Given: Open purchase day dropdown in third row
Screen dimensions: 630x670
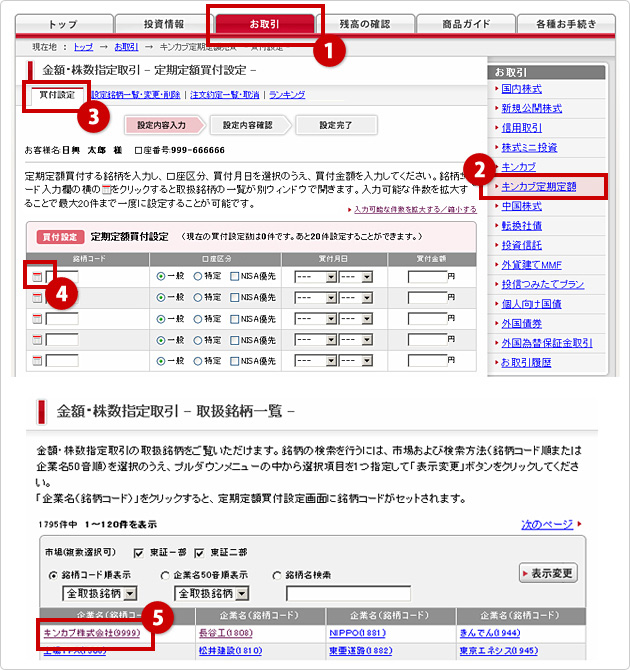Looking at the screenshot, I should [x=356, y=319].
